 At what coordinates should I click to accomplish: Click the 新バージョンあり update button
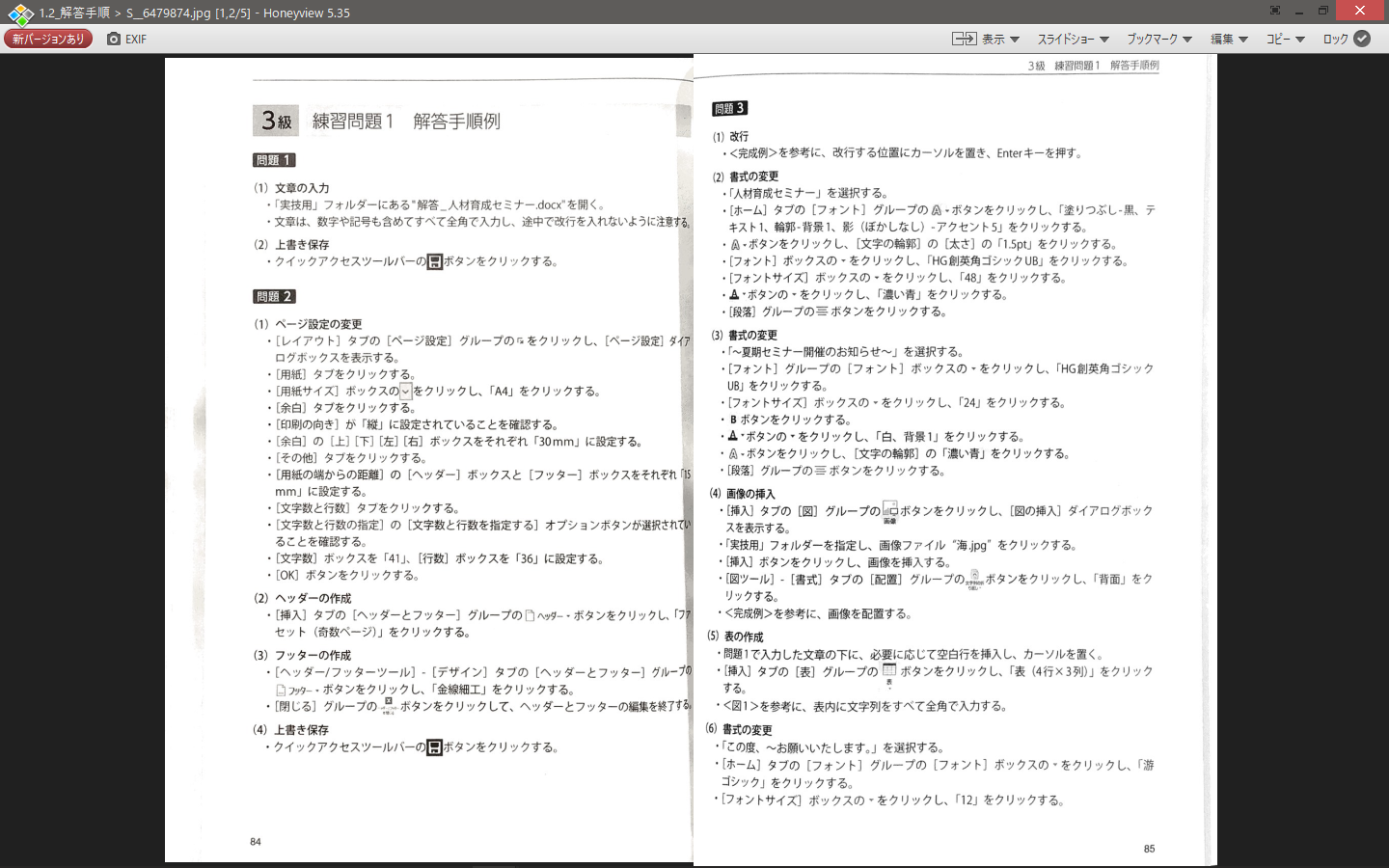coord(48,39)
